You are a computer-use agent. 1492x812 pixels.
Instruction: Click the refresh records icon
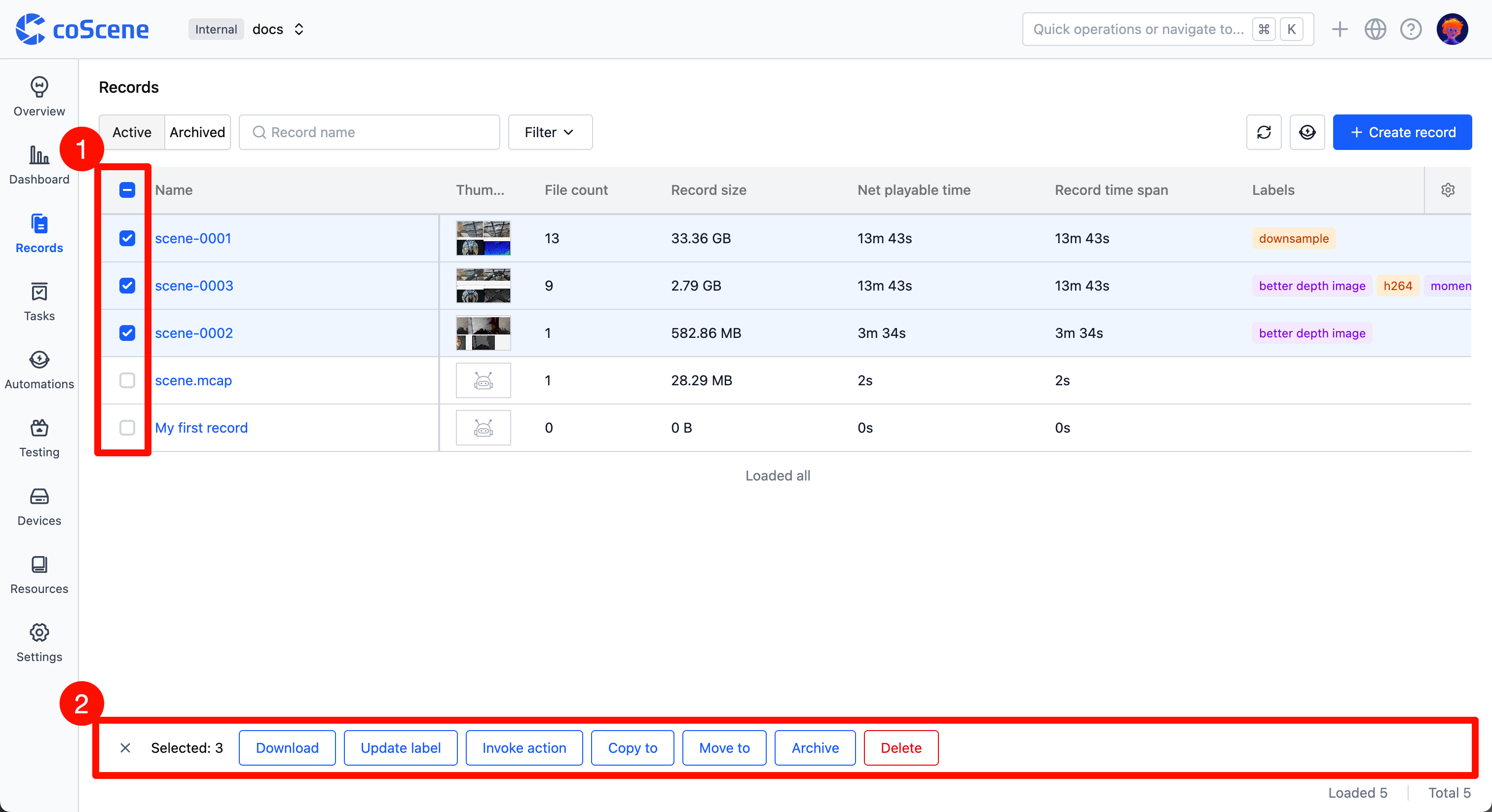pyautogui.click(x=1263, y=132)
